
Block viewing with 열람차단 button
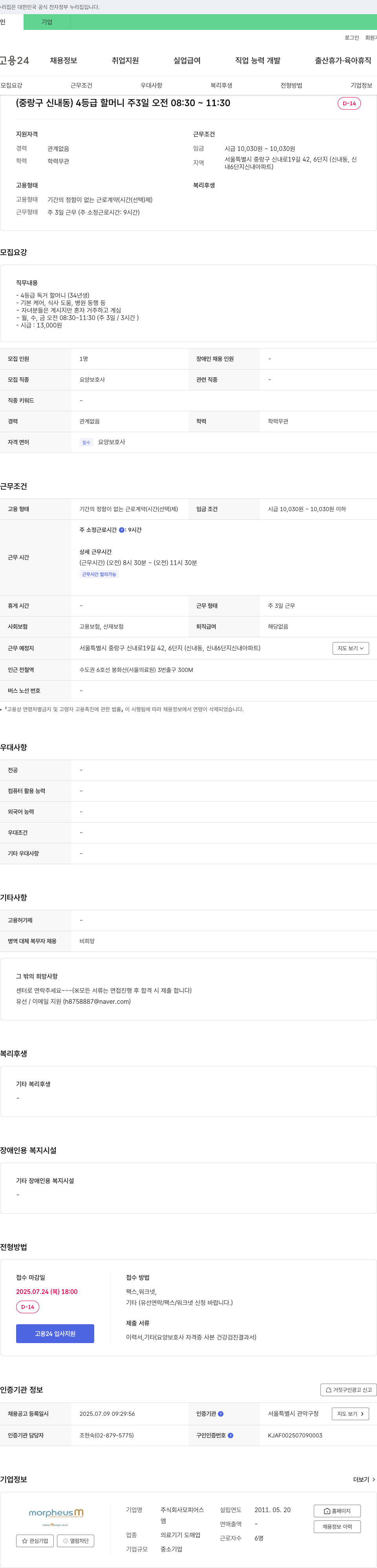75,1540
